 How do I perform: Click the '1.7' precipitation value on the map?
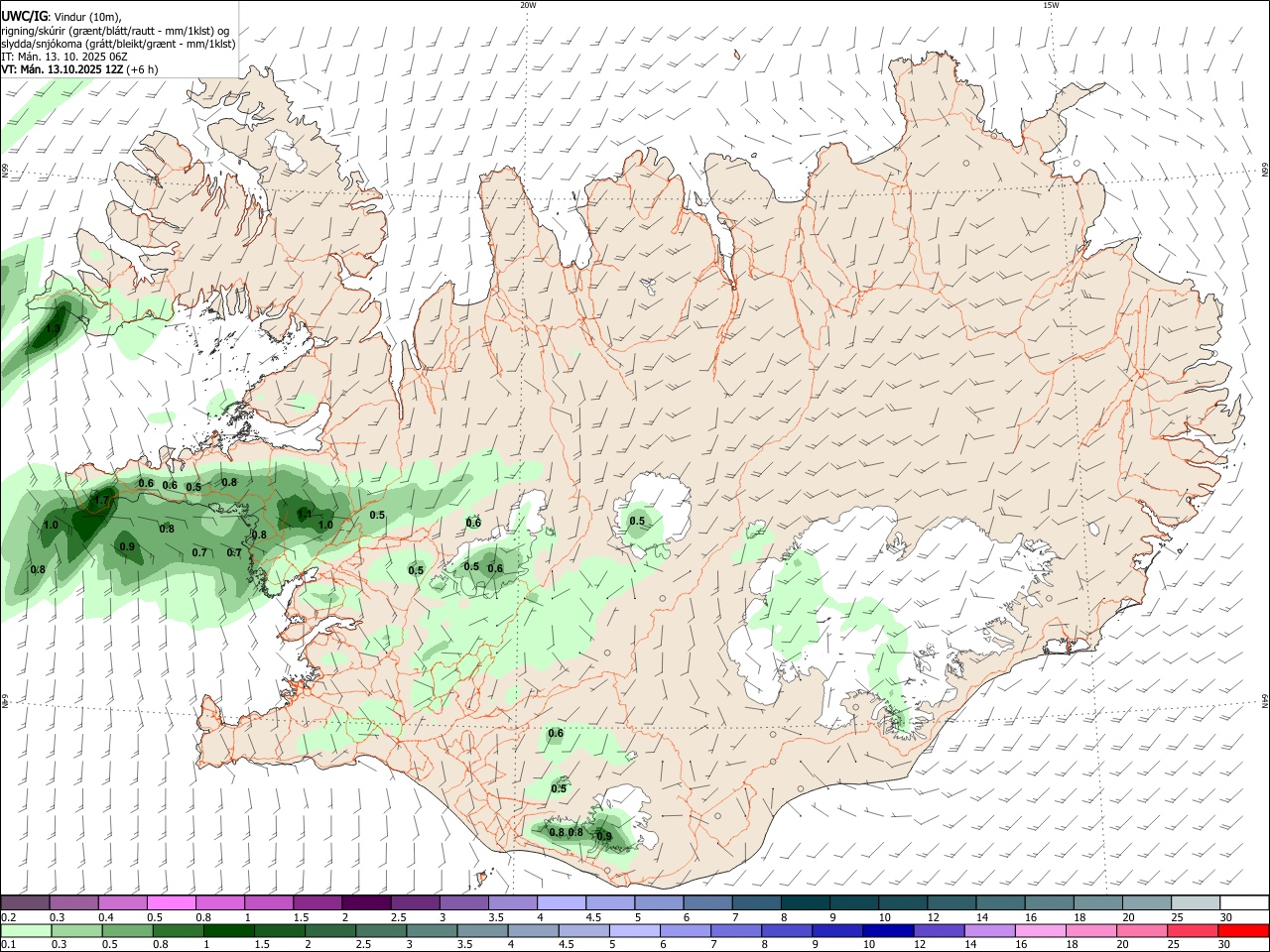click(x=102, y=499)
